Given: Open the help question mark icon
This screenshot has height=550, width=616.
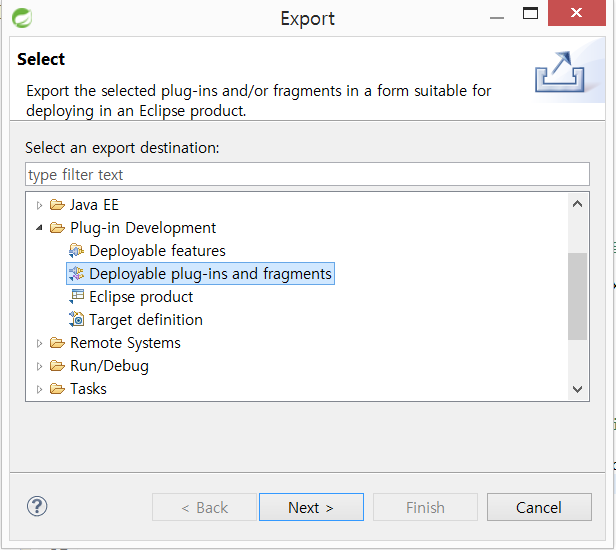Looking at the screenshot, I should (37, 506).
